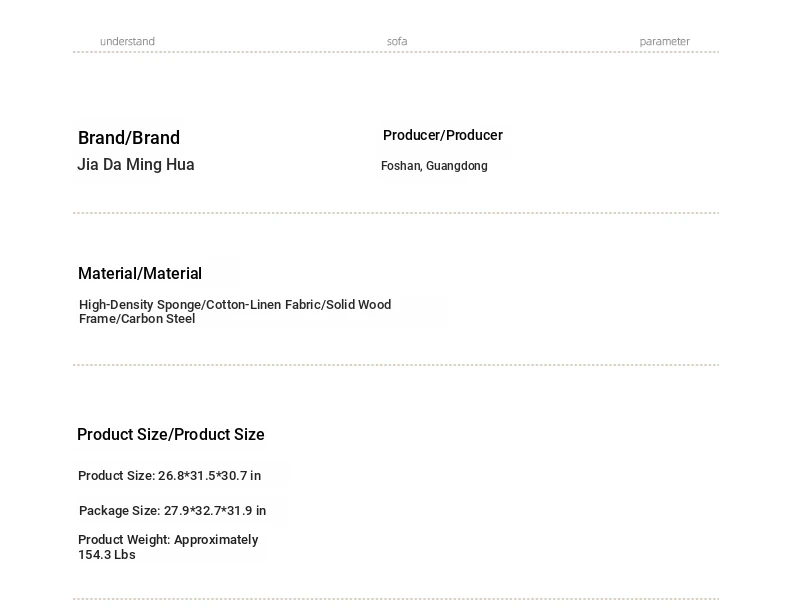Click the 154.3 Lbs weight value
This screenshot has width=790, height=614.
(x=107, y=555)
